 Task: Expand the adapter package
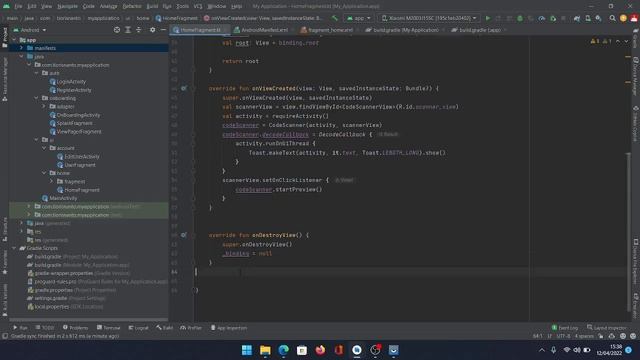pos(44,107)
